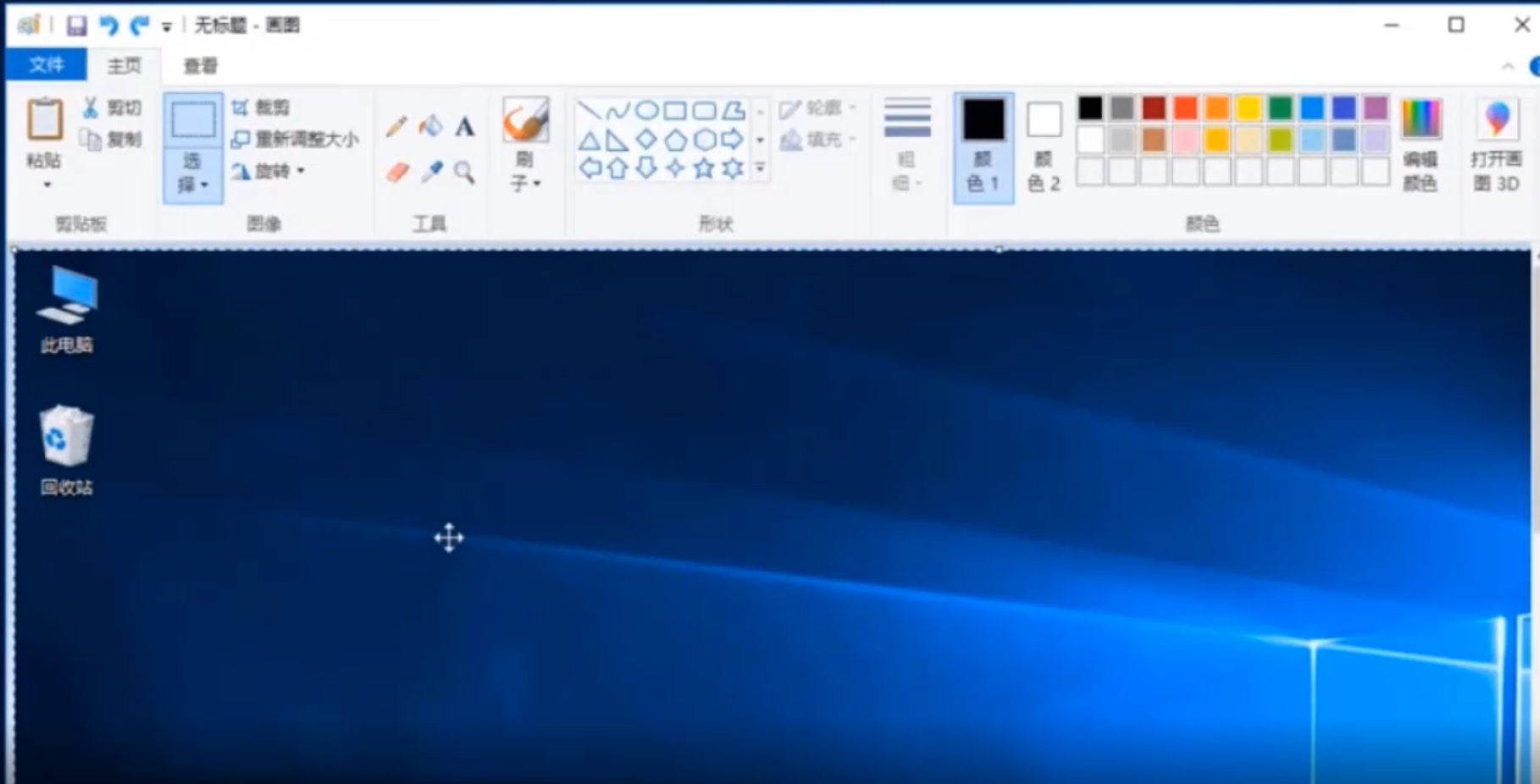
Task: Open Paint 3D (打开画图 3D)
Action: [1497, 146]
